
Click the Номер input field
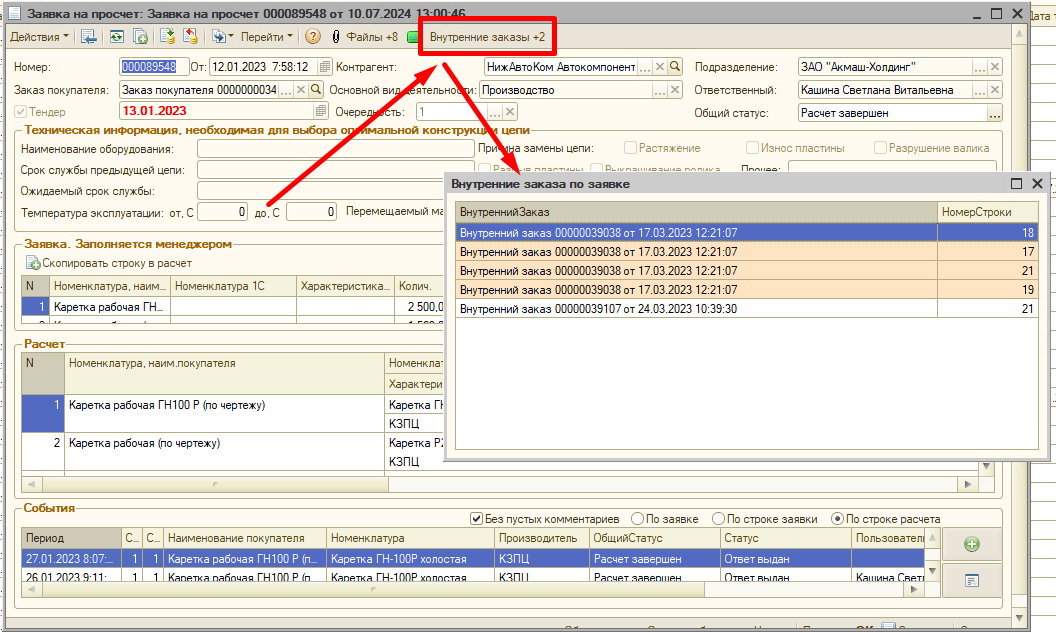point(154,67)
